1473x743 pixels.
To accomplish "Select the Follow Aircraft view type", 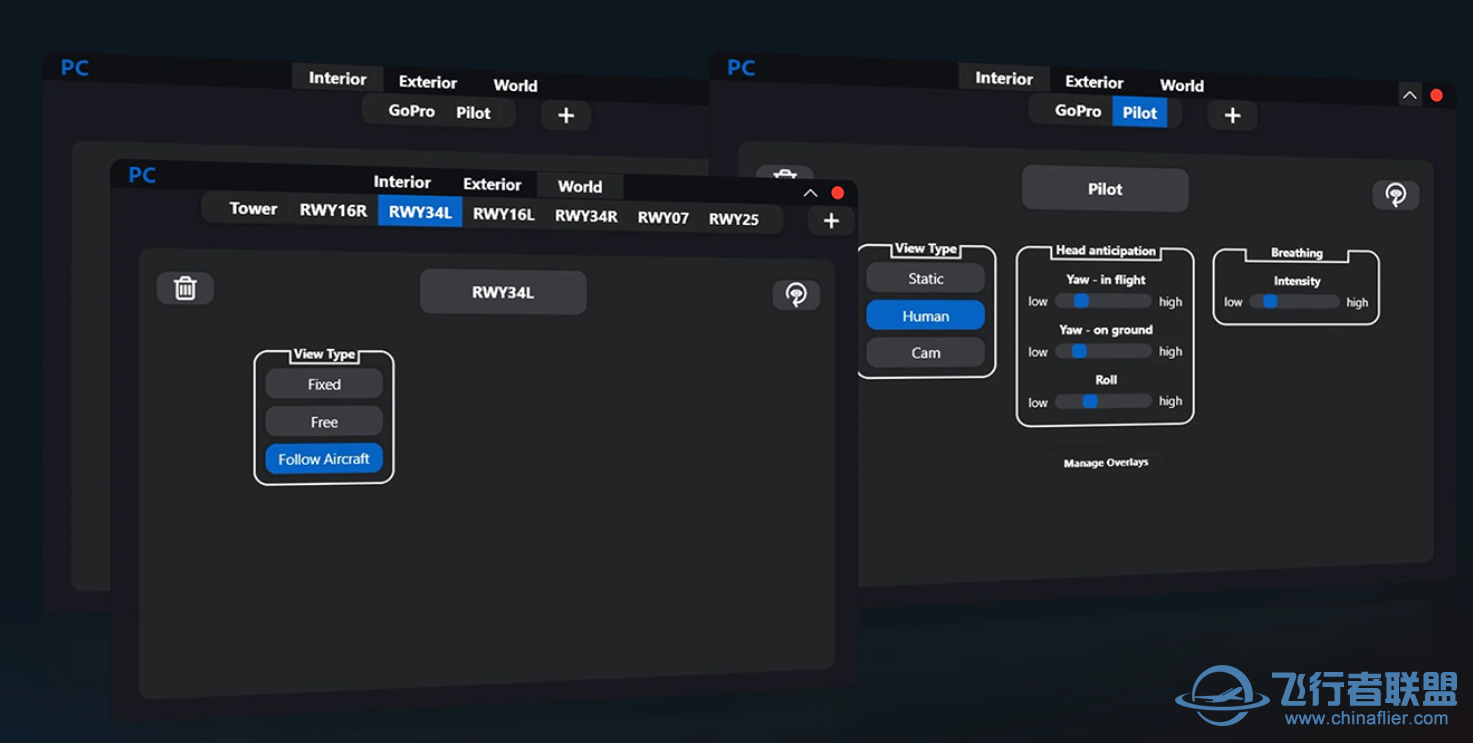I will 324,459.
